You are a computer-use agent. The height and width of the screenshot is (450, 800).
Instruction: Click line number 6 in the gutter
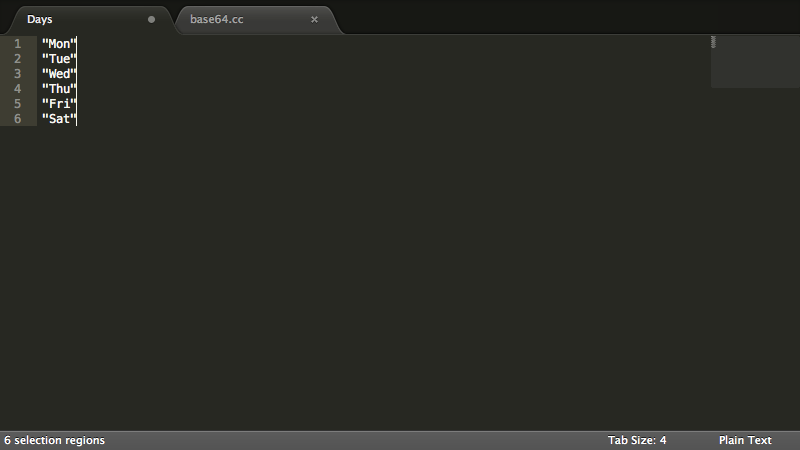(x=17, y=119)
